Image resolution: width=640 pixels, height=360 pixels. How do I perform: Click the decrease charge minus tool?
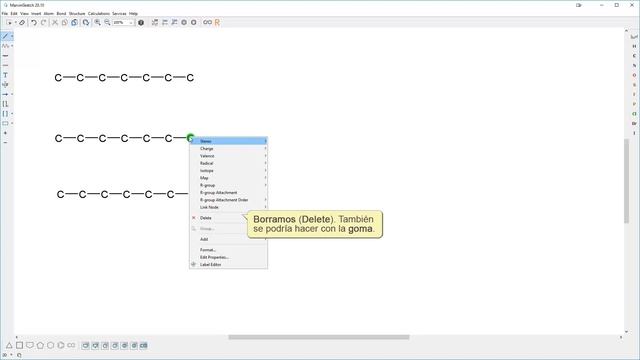5,143
